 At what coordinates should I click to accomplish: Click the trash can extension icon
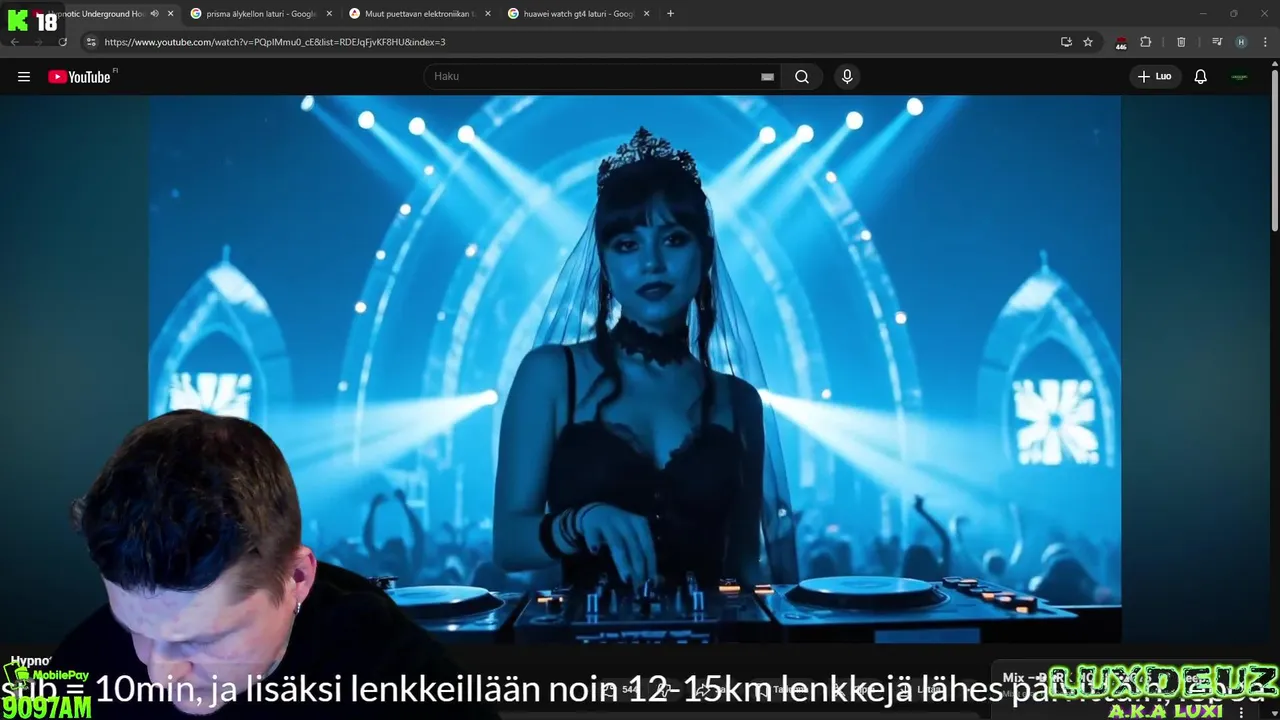click(x=1181, y=42)
